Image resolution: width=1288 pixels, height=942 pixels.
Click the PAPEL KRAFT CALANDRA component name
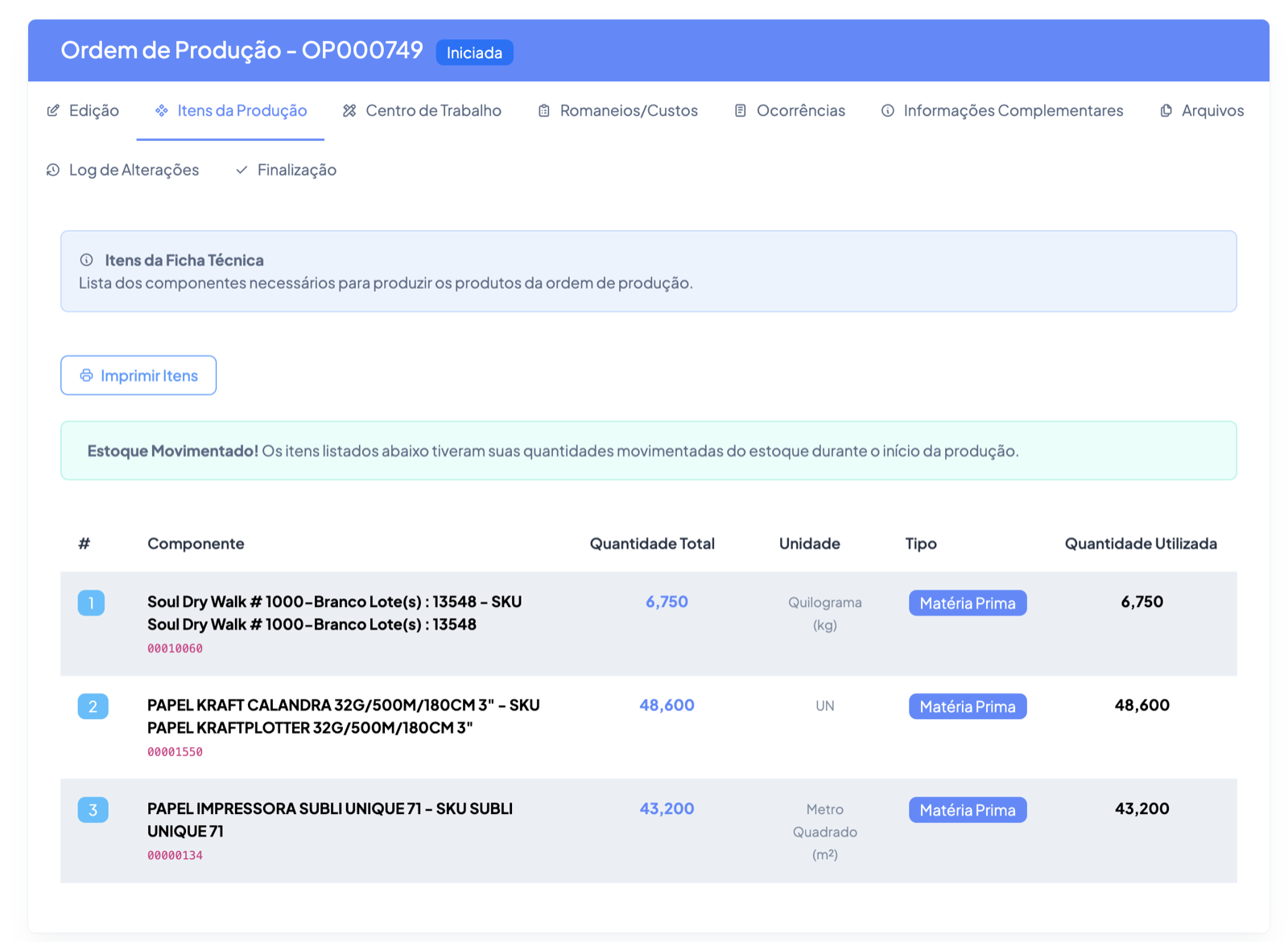[x=344, y=716]
